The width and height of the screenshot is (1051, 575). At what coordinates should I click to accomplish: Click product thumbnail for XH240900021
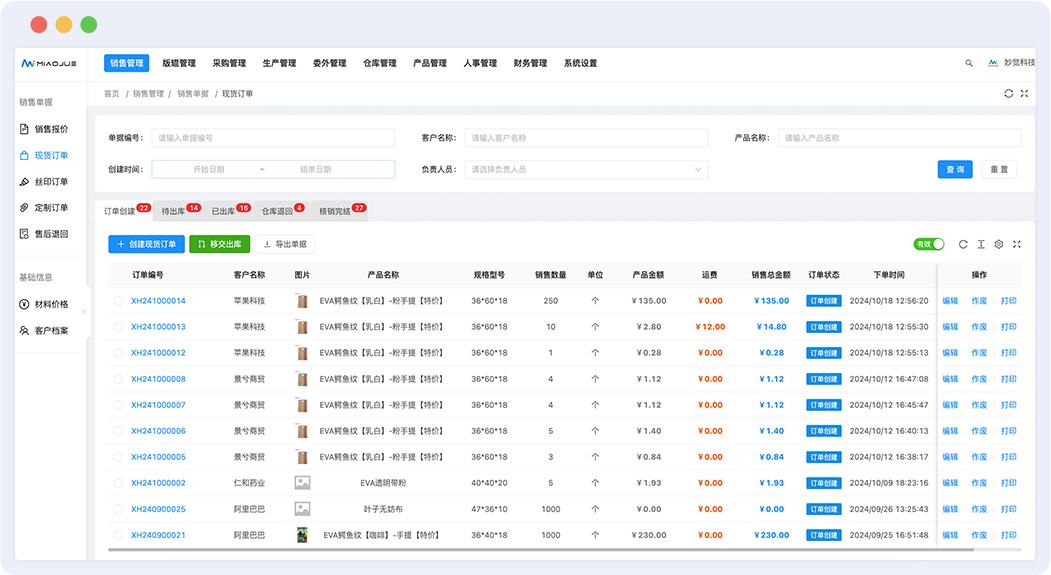tap(302, 535)
